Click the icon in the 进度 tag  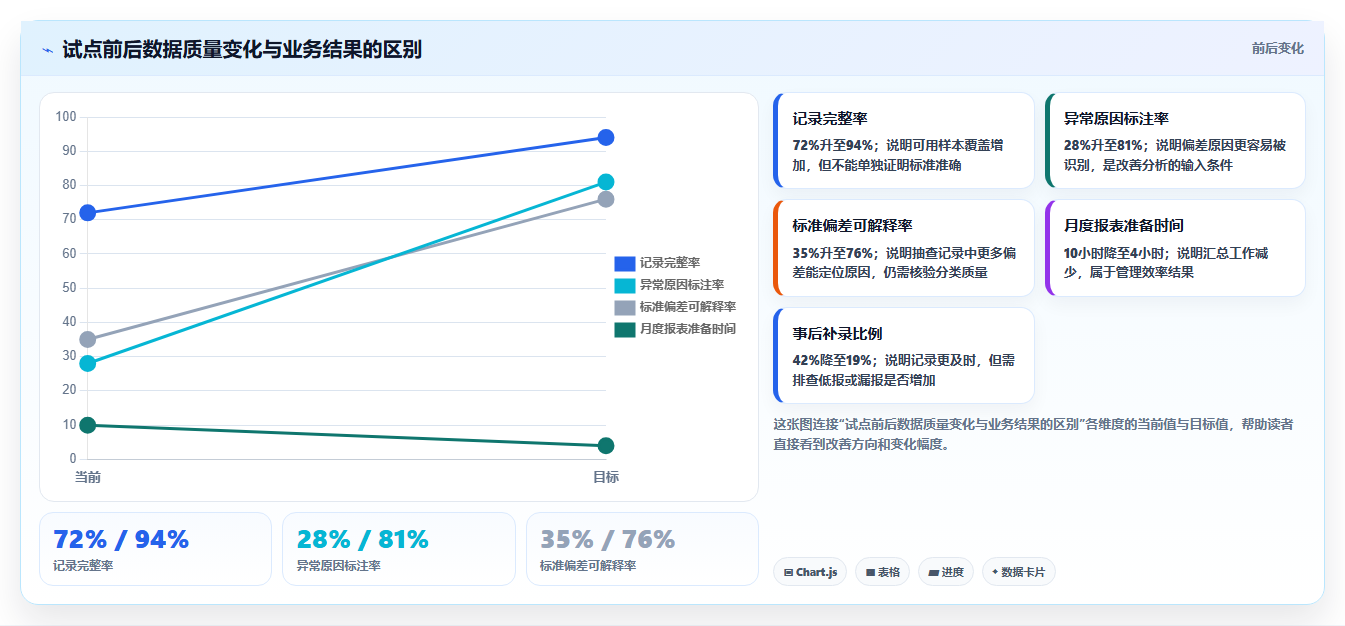(934, 573)
